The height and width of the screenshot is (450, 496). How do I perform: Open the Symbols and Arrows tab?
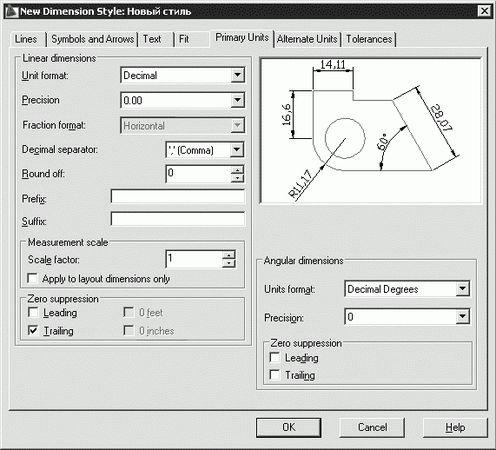tap(92, 39)
